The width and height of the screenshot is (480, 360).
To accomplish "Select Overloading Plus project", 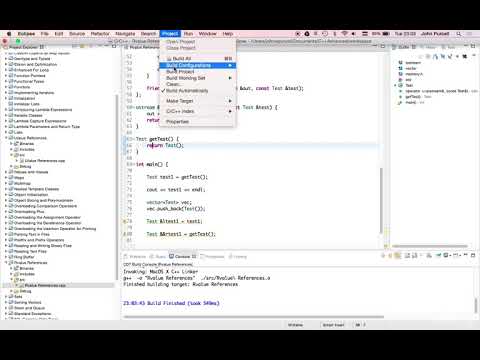I will click(x=29, y=212).
